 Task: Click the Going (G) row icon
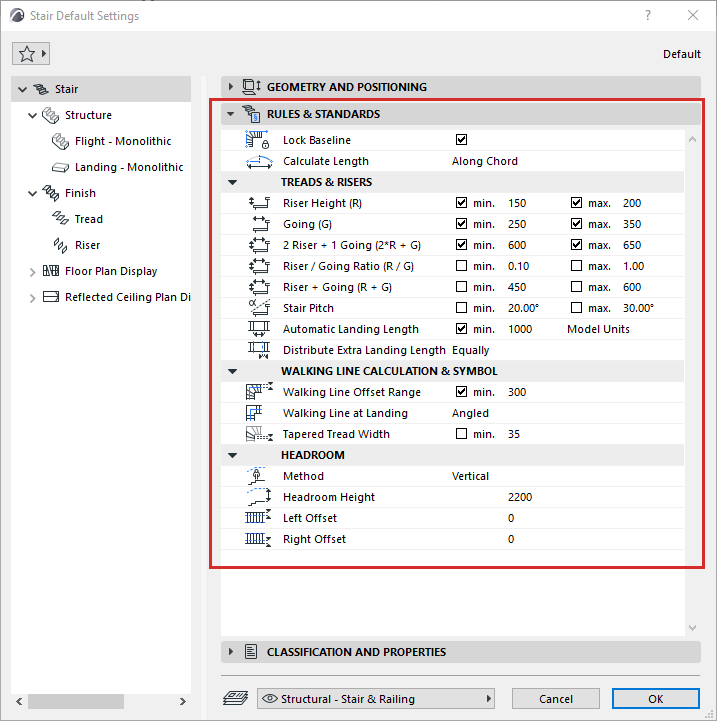coord(261,224)
